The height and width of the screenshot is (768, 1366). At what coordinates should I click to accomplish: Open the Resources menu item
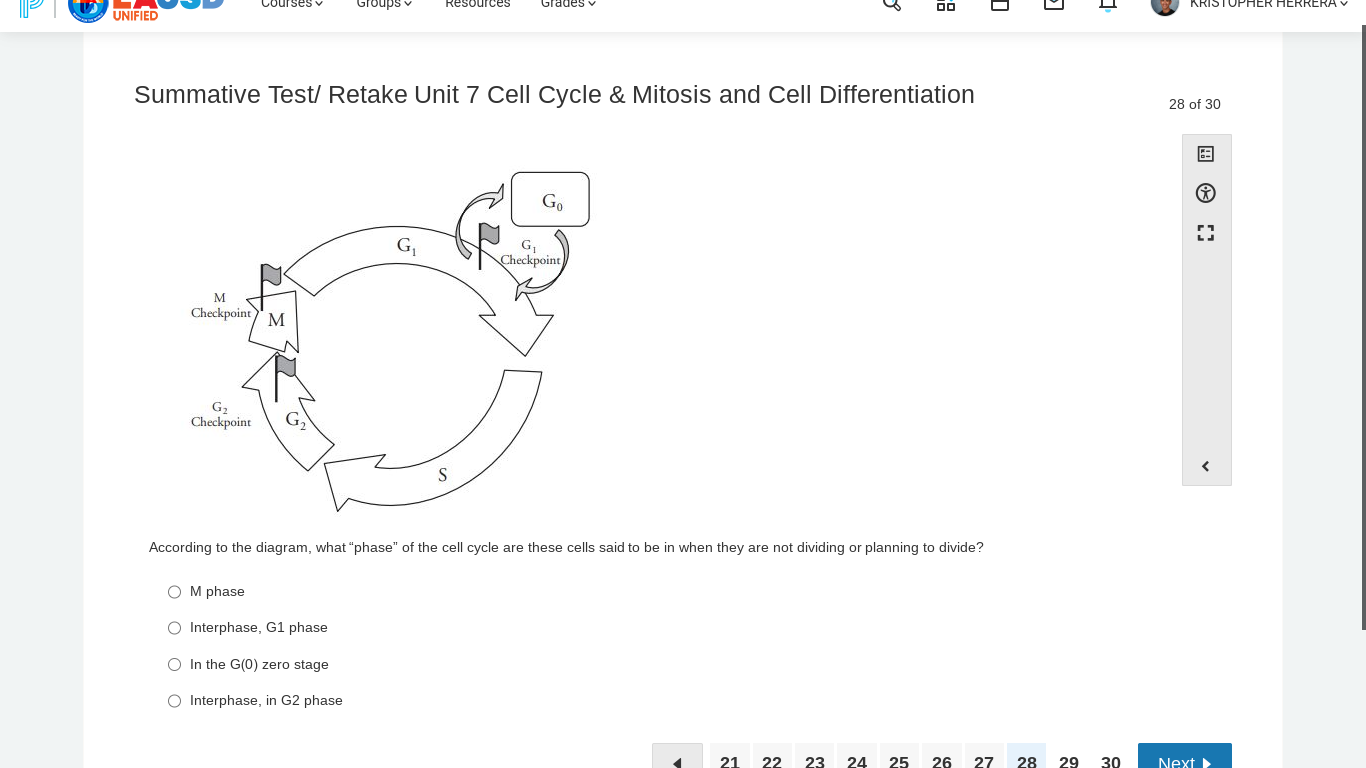click(x=477, y=4)
